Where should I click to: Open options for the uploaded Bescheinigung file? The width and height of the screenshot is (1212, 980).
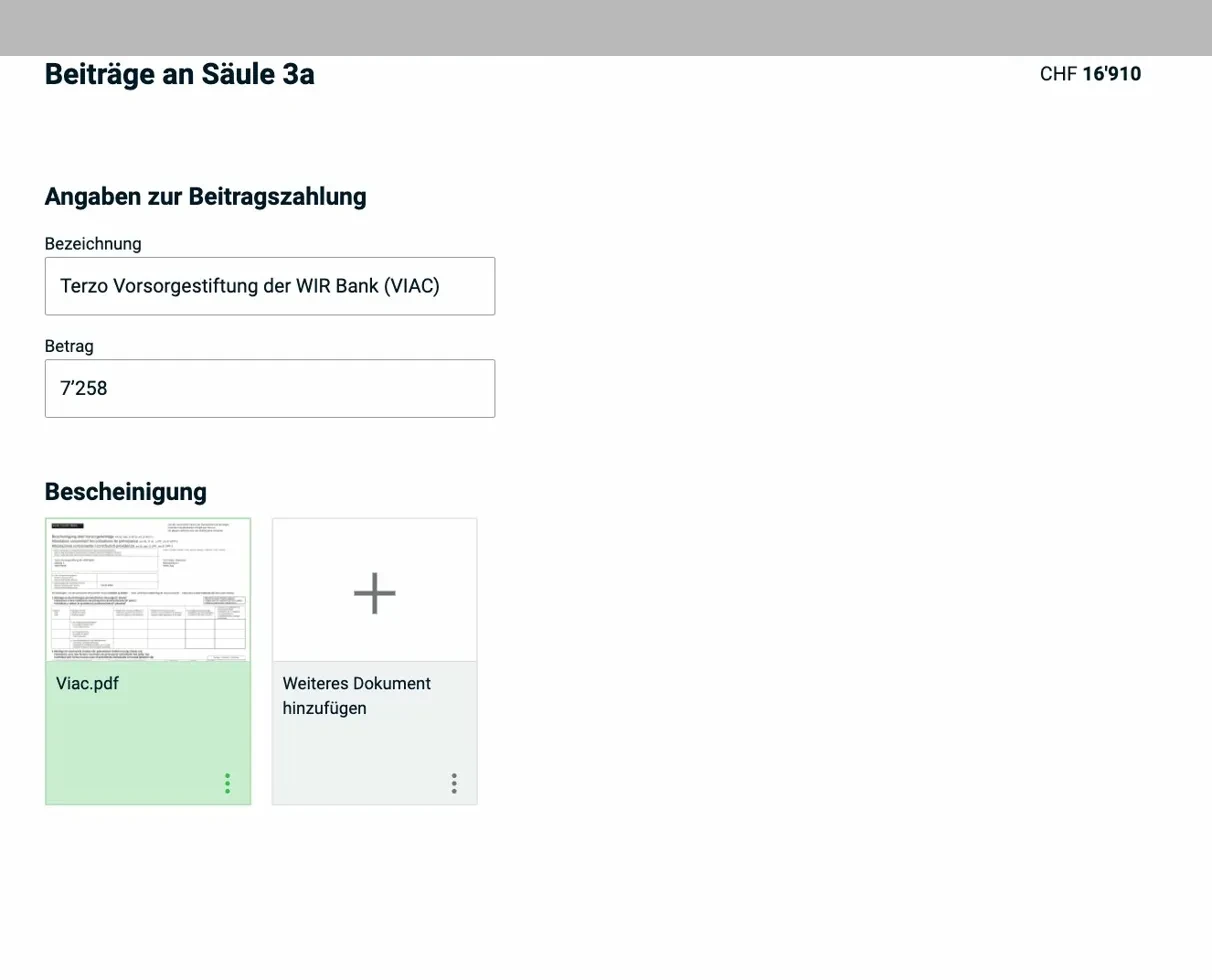pyautogui.click(x=226, y=783)
